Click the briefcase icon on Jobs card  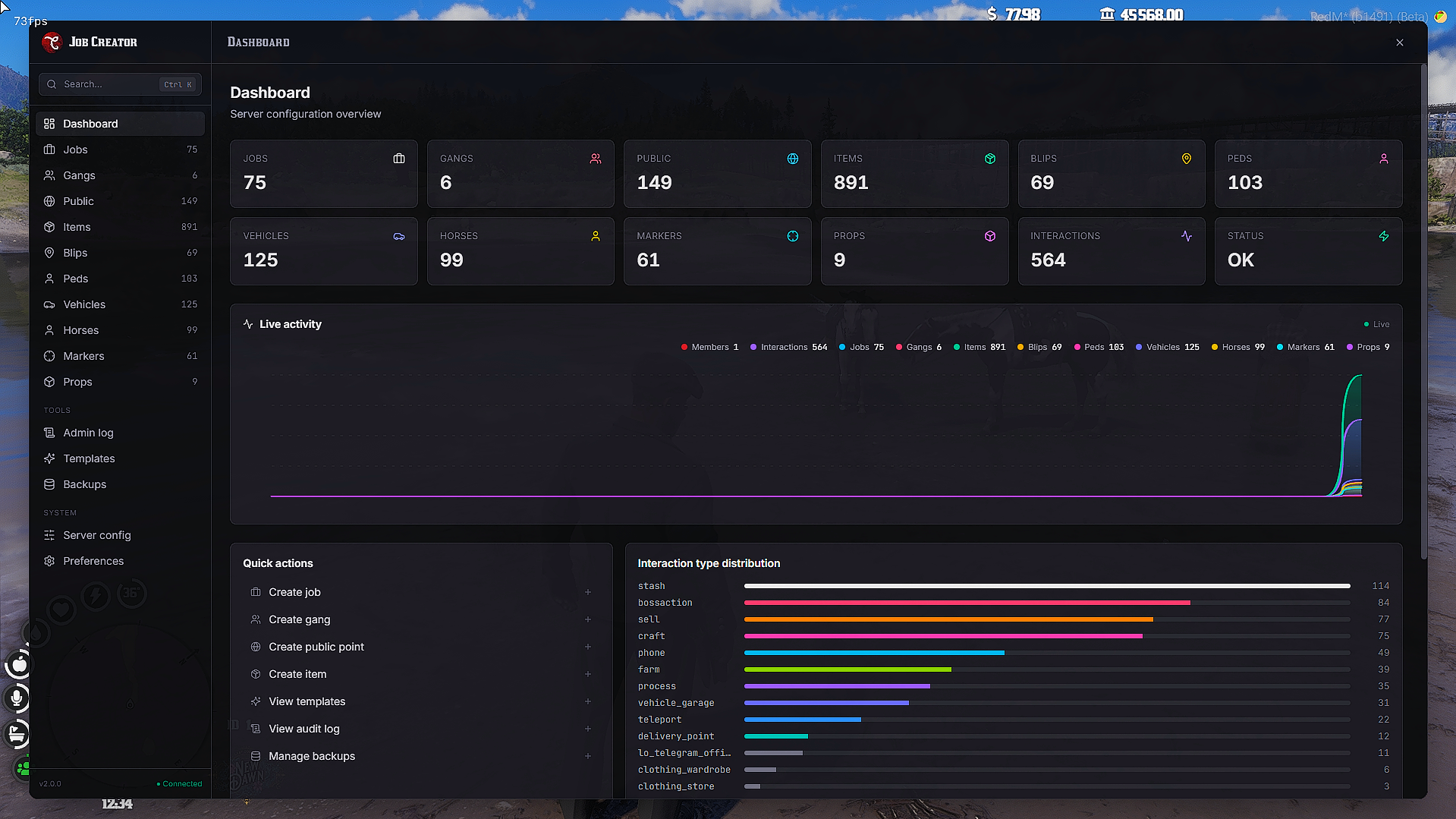tap(399, 159)
